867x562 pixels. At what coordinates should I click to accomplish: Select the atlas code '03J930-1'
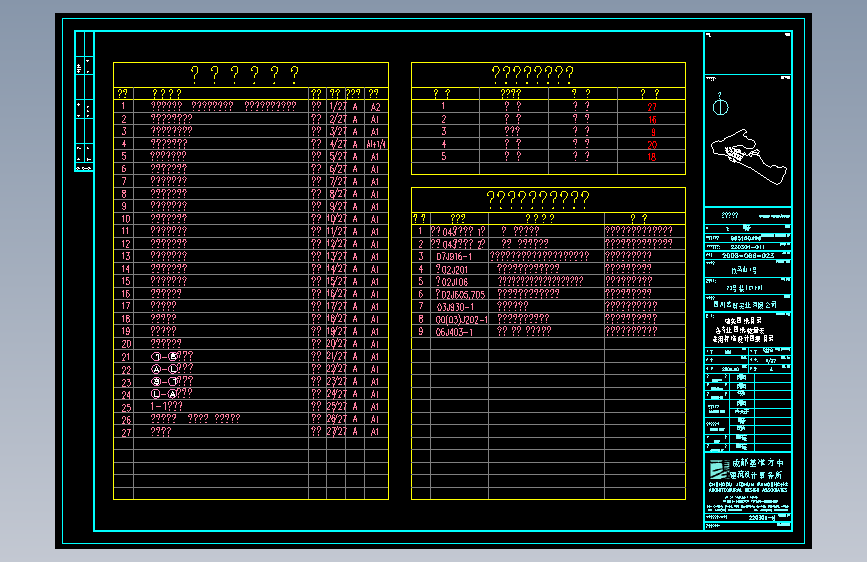click(455, 307)
